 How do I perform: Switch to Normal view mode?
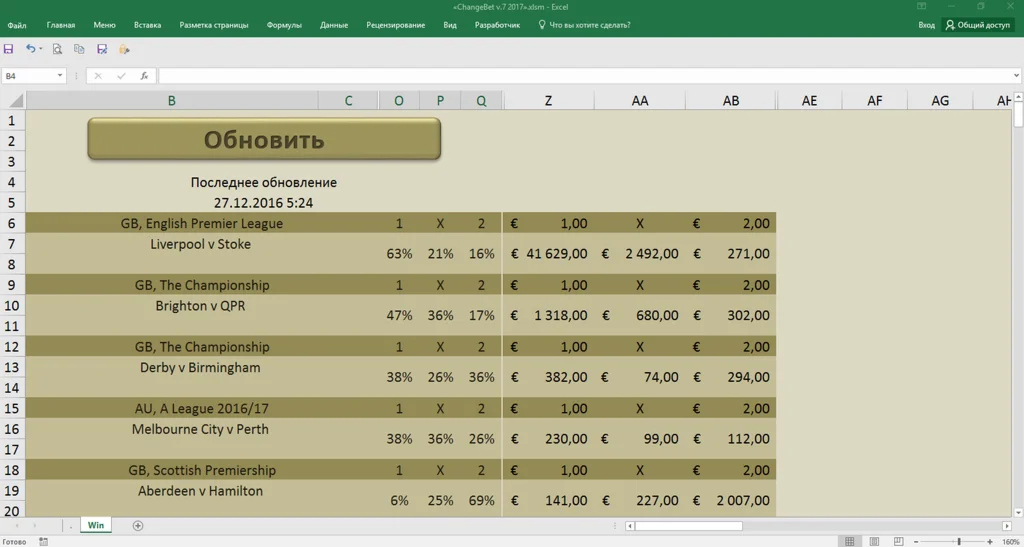click(x=849, y=542)
